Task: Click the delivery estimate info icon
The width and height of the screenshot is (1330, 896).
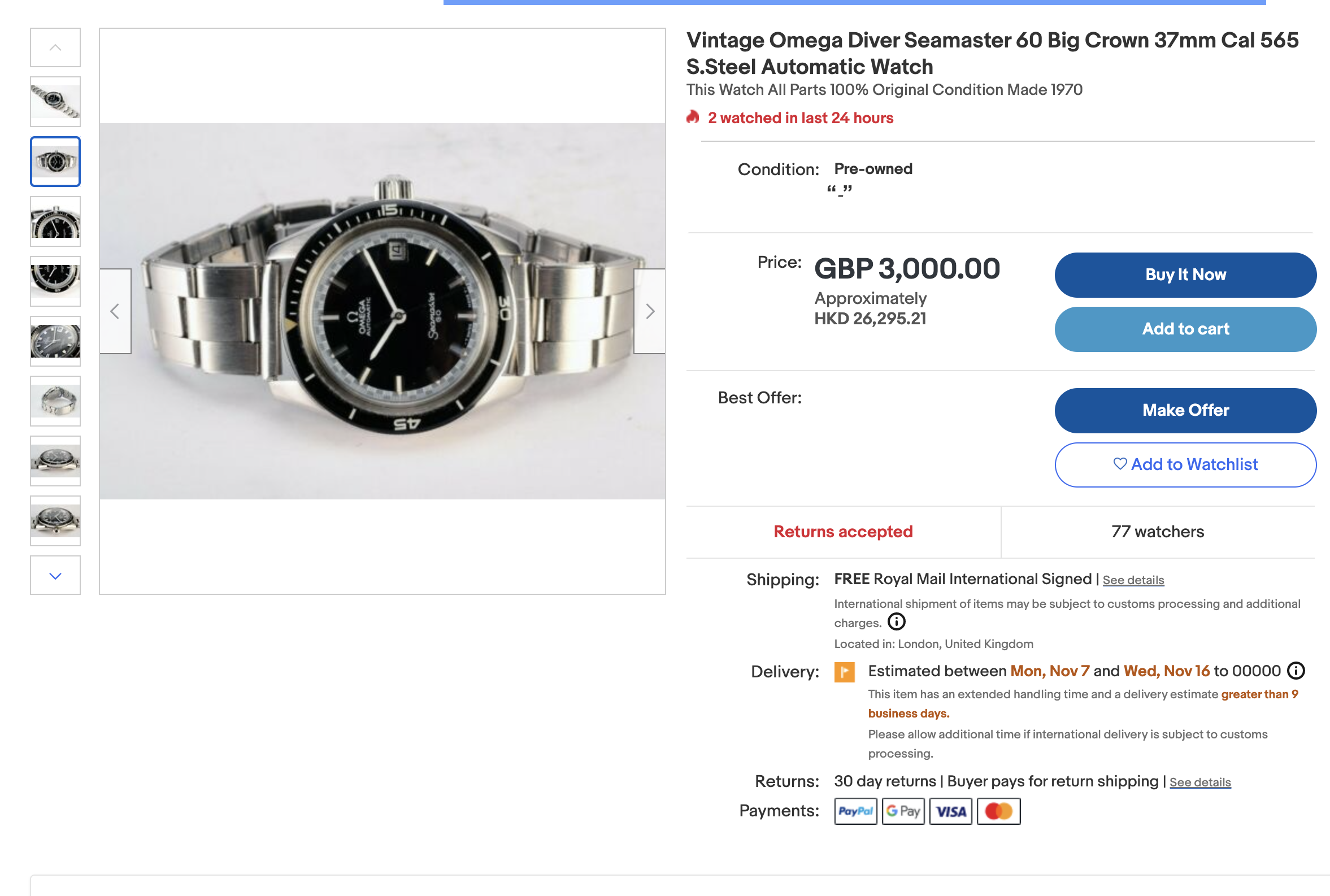Action: pyautogui.click(x=1296, y=670)
